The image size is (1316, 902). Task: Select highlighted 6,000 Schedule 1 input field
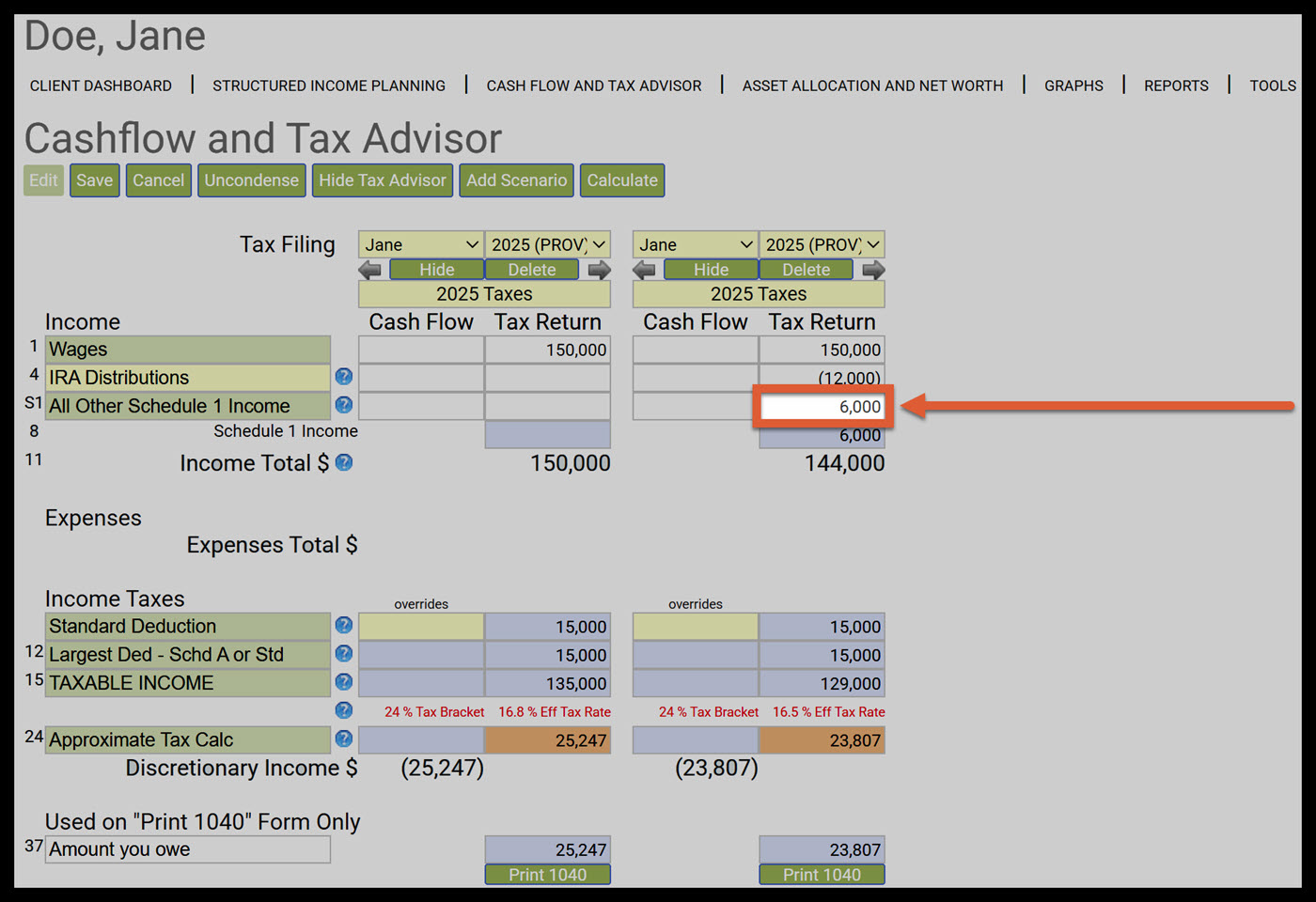822,407
